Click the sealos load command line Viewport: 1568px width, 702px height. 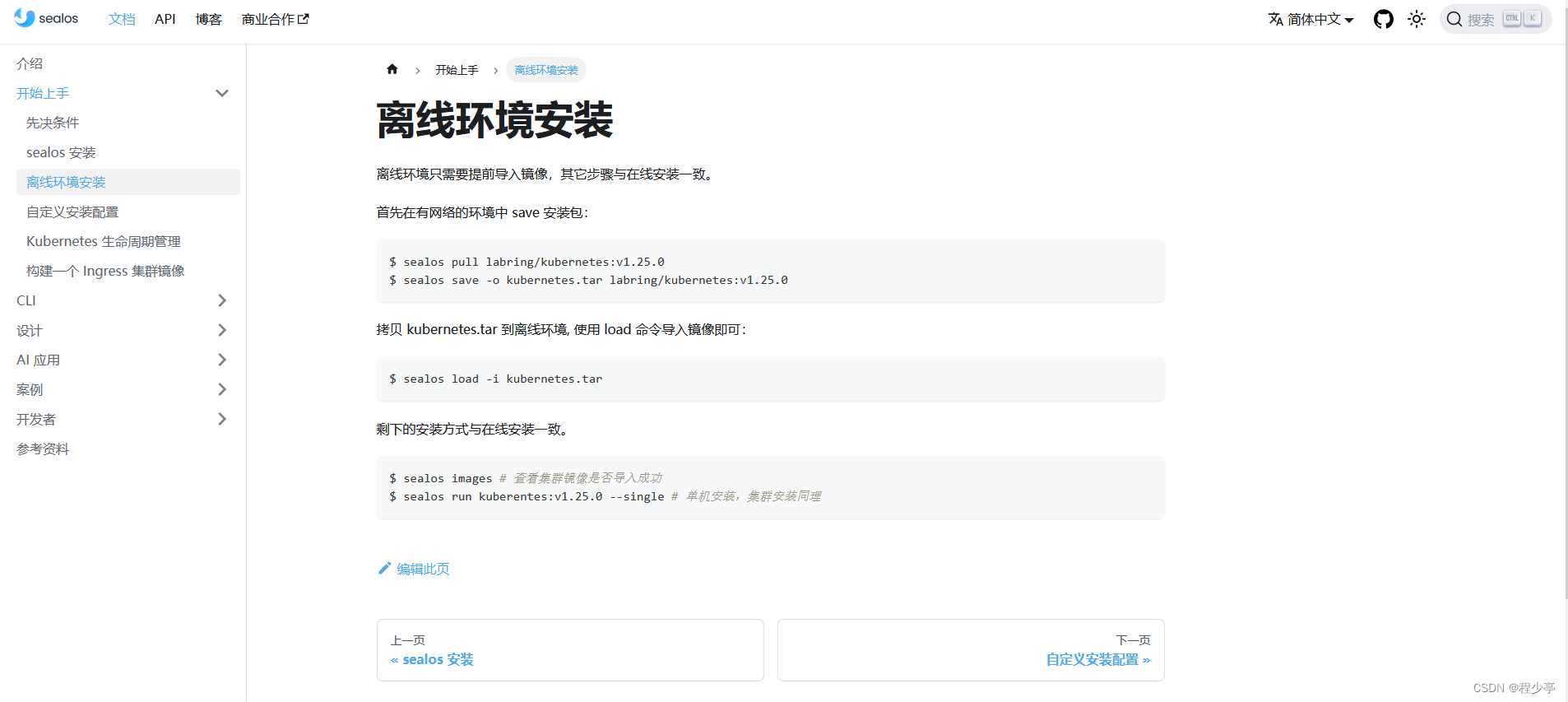pyautogui.click(x=495, y=379)
